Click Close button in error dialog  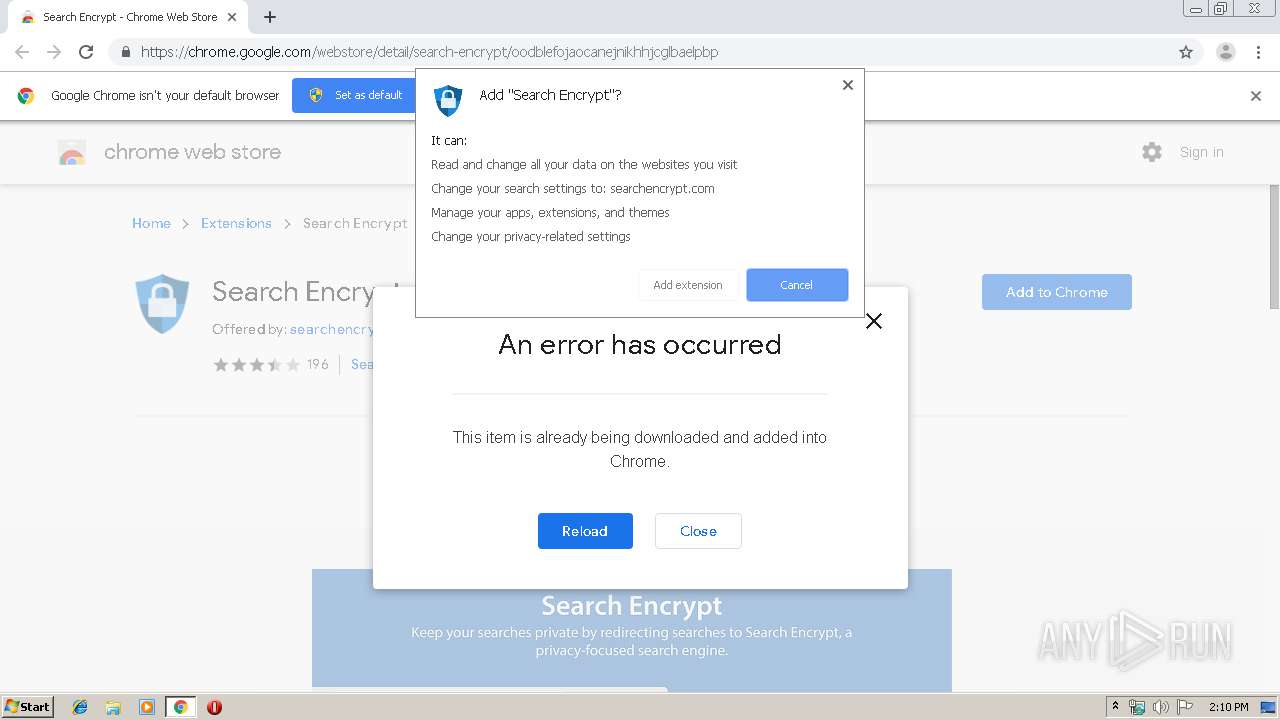698,531
